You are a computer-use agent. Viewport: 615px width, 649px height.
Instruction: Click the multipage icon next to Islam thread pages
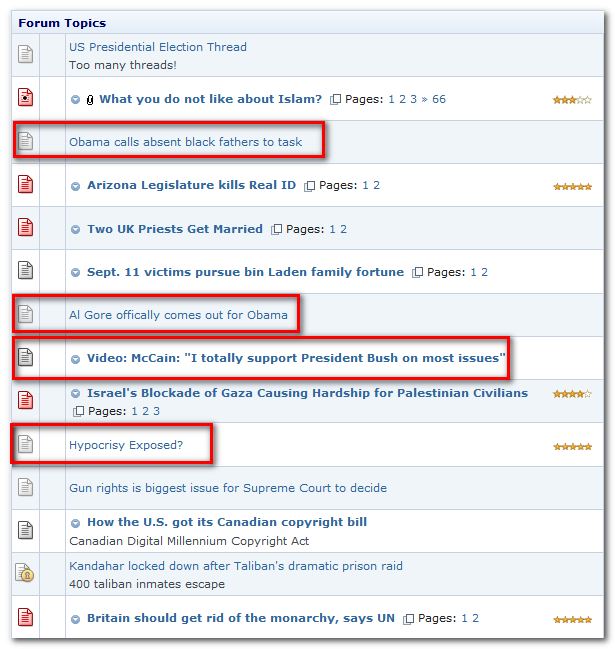335,99
